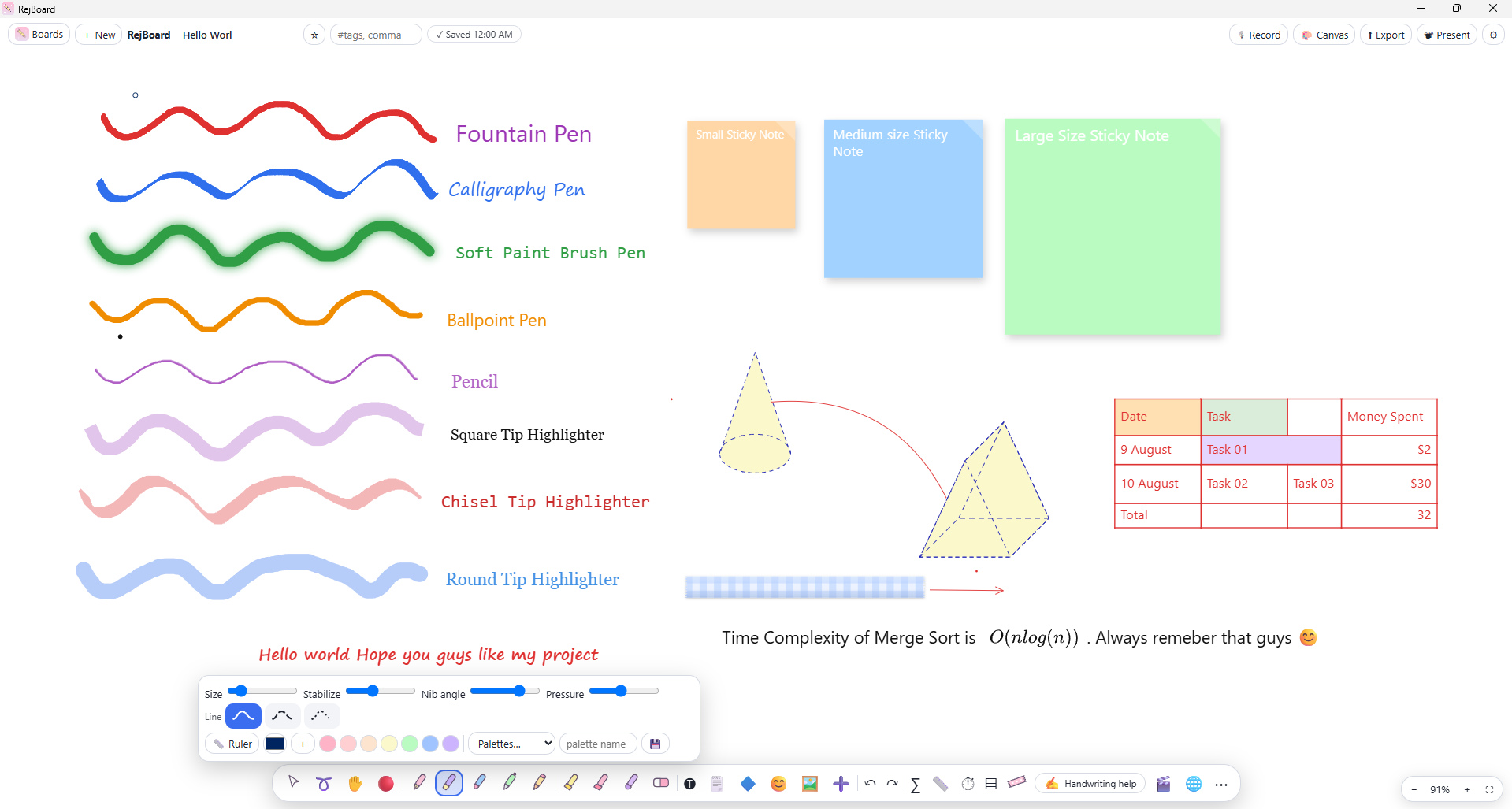Save the current palette
The width and height of the screenshot is (1512, 809).
tap(655, 744)
